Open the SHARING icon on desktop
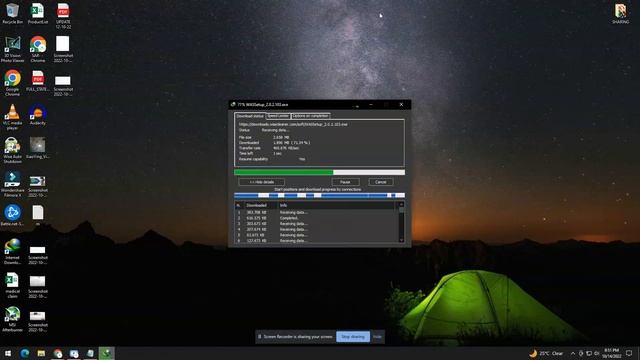The height and width of the screenshot is (360, 640). pos(620,13)
